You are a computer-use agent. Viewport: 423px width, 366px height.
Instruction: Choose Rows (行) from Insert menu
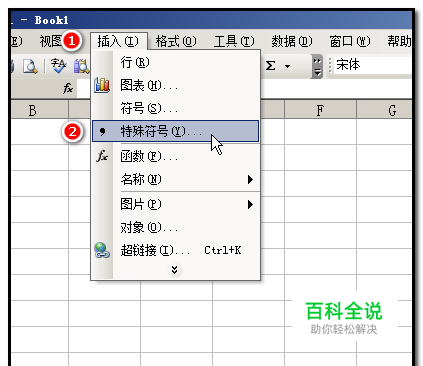pyautogui.click(x=176, y=62)
